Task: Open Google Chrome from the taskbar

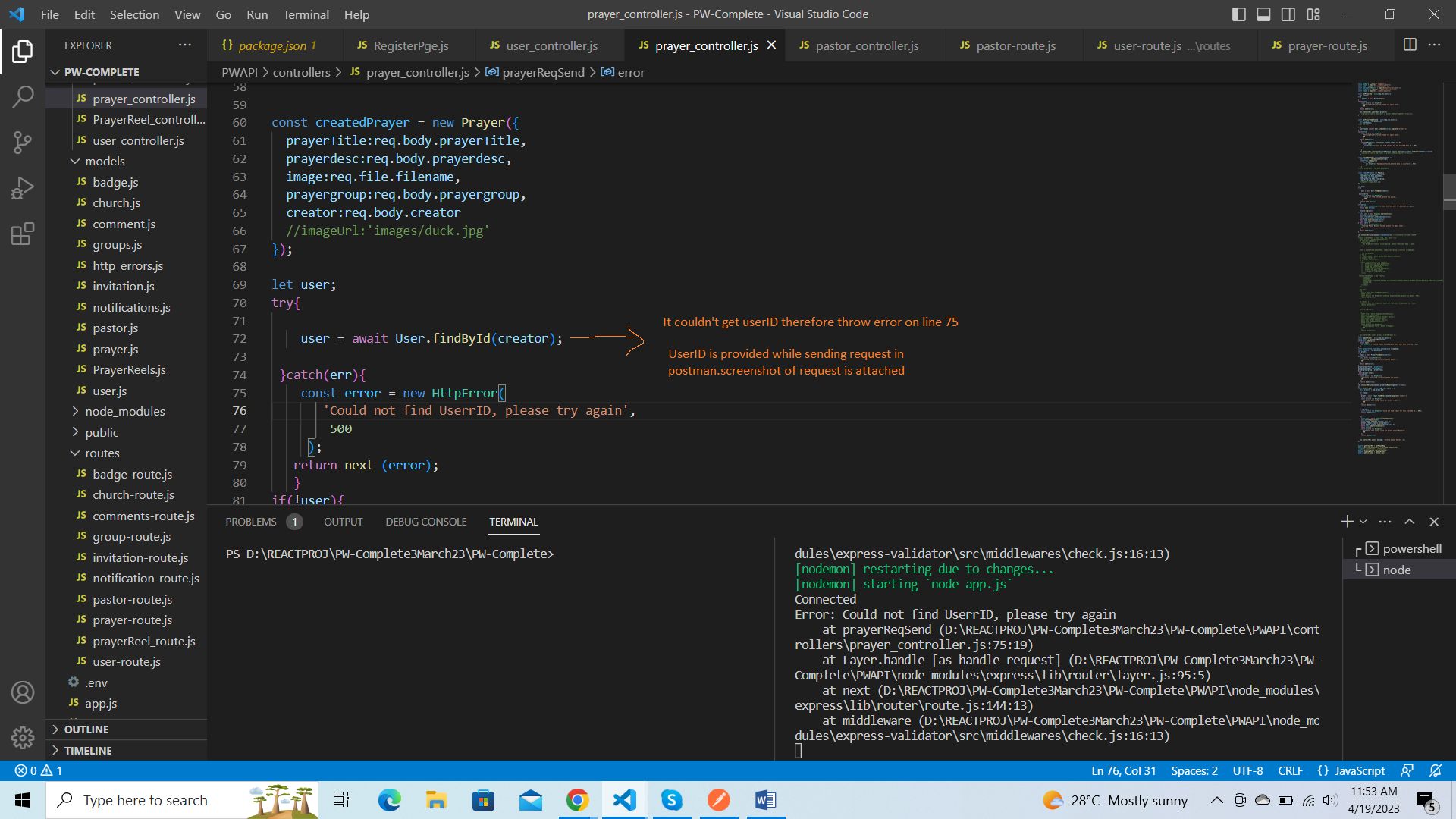Action: point(577,800)
